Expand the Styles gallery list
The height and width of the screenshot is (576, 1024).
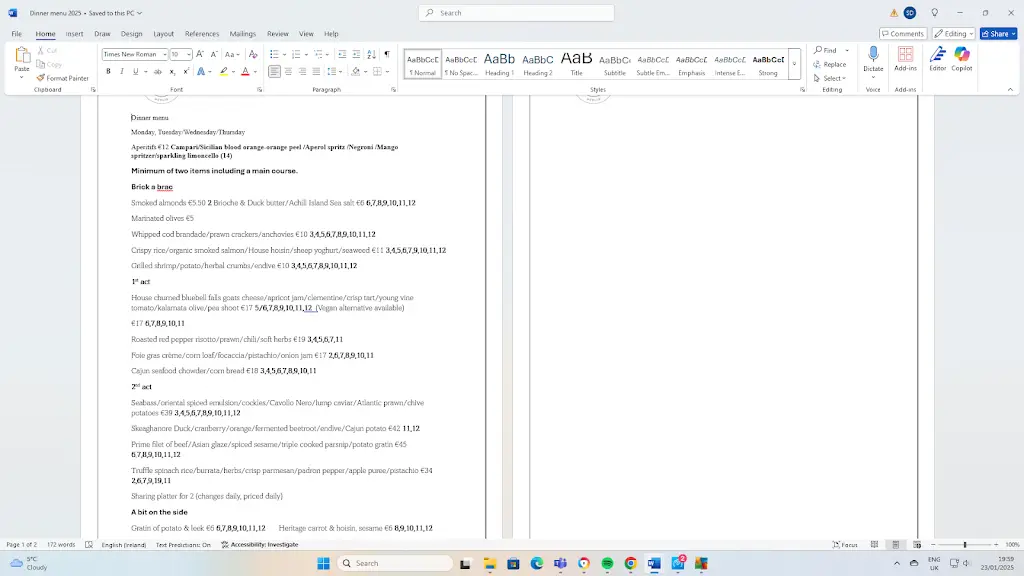795,64
